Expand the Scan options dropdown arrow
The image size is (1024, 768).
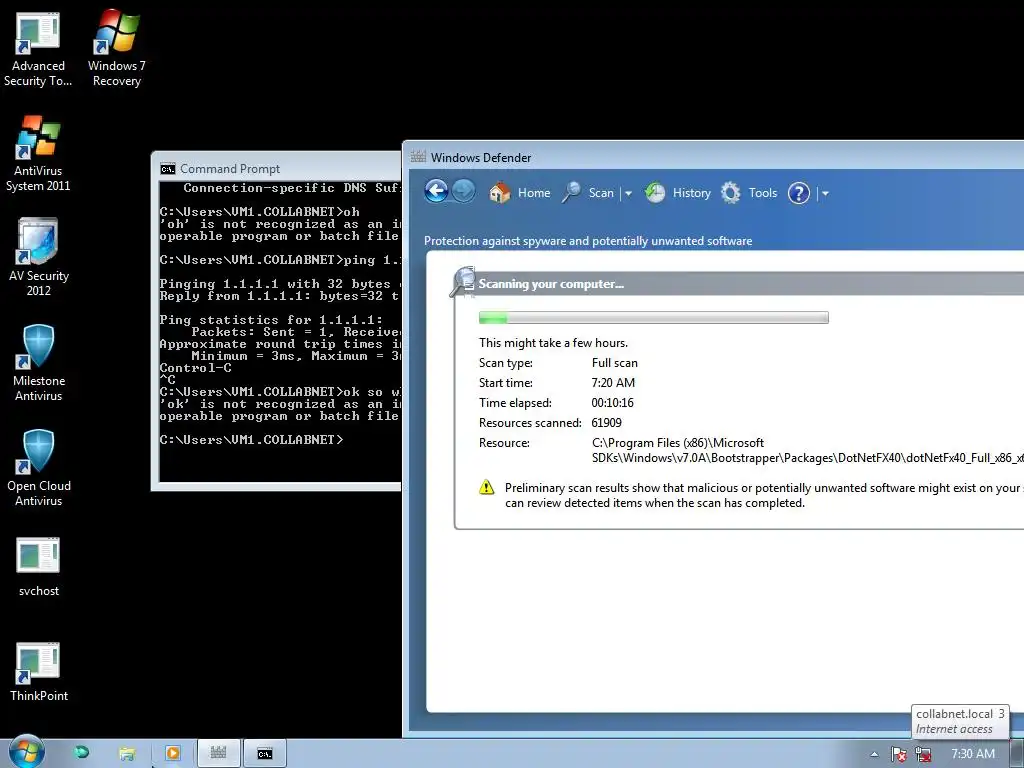pos(628,193)
